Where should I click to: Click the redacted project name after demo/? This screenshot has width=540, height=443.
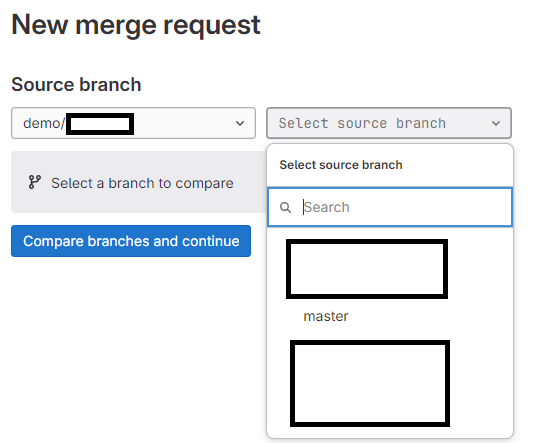(100, 124)
